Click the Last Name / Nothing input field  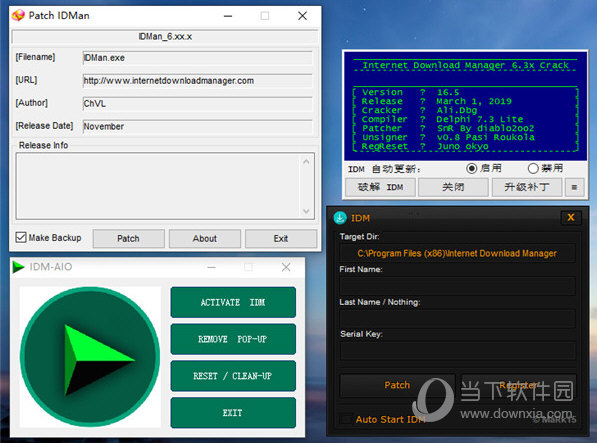click(x=457, y=319)
